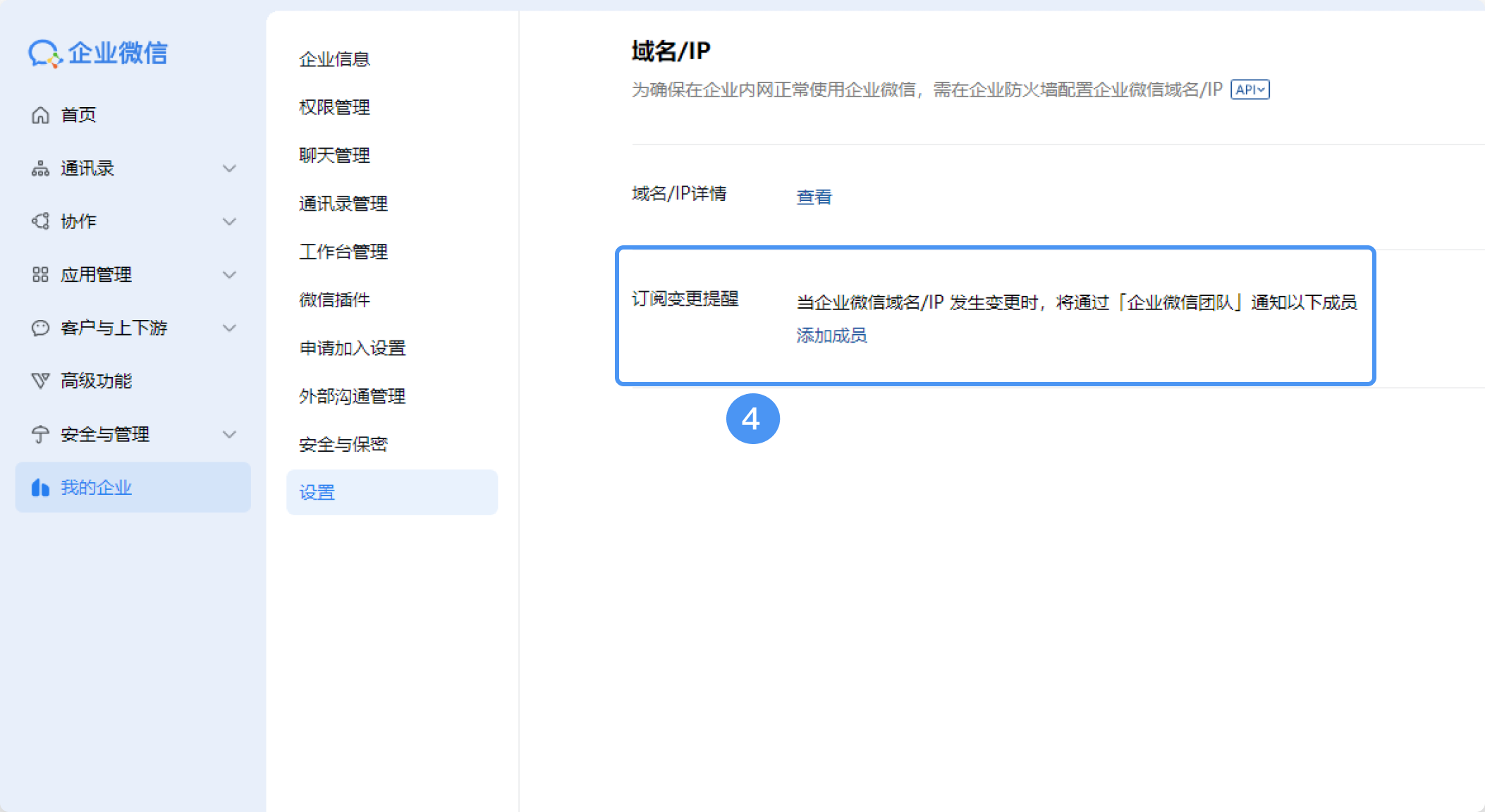1485x812 pixels.
Task: Click the home icon beside 首页
Action: pos(40,115)
